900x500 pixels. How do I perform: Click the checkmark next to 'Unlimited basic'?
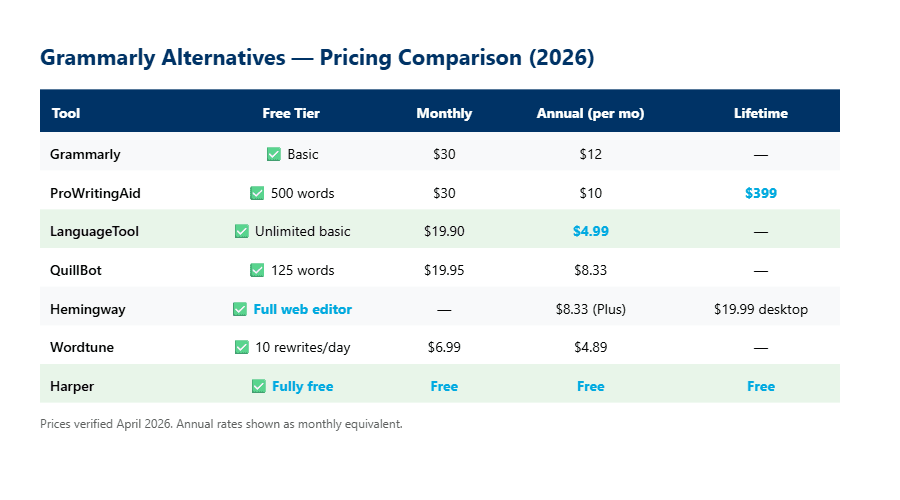pyautogui.click(x=241, y=232)
